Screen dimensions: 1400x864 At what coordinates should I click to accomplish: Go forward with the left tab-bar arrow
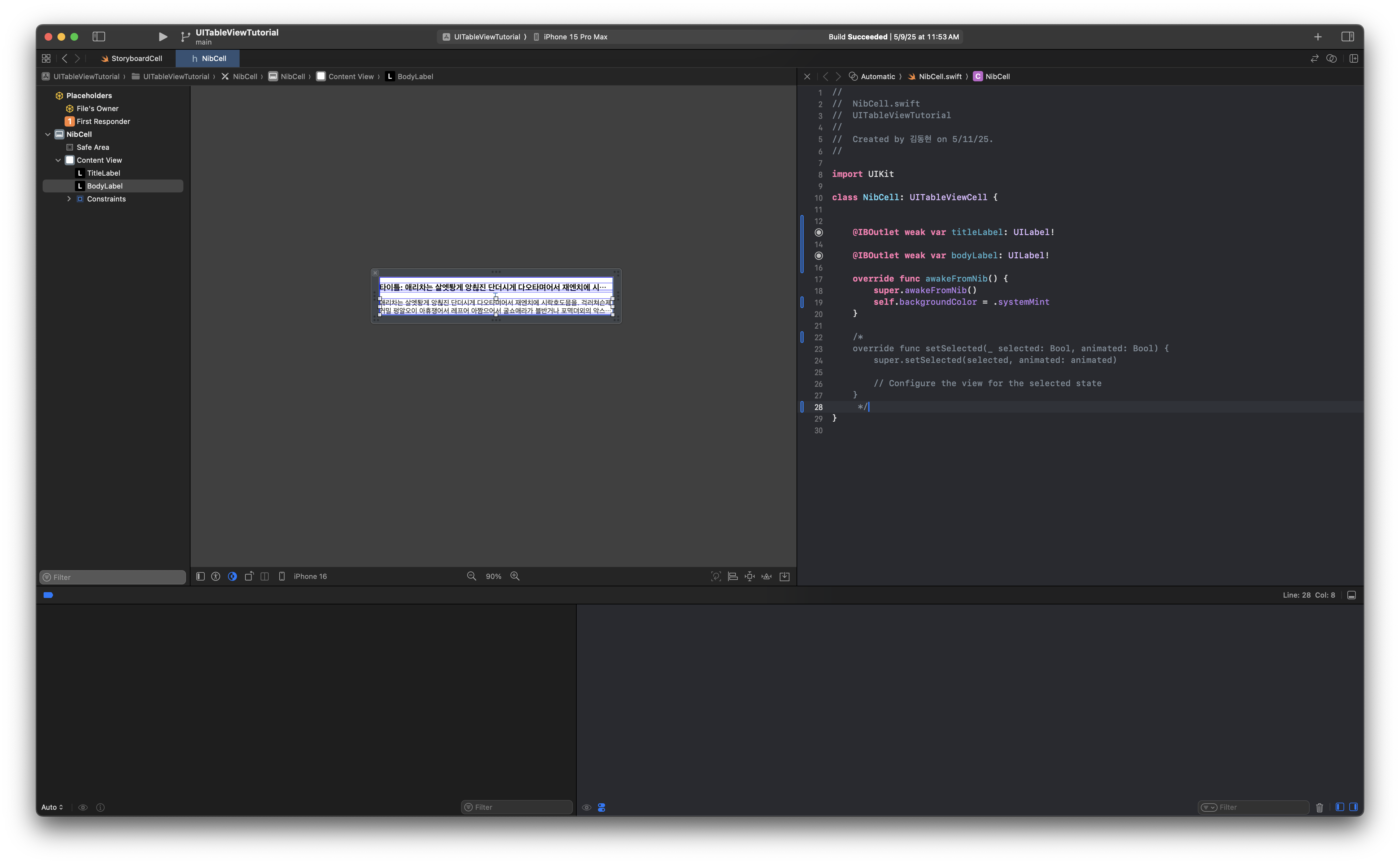[78, 58]
